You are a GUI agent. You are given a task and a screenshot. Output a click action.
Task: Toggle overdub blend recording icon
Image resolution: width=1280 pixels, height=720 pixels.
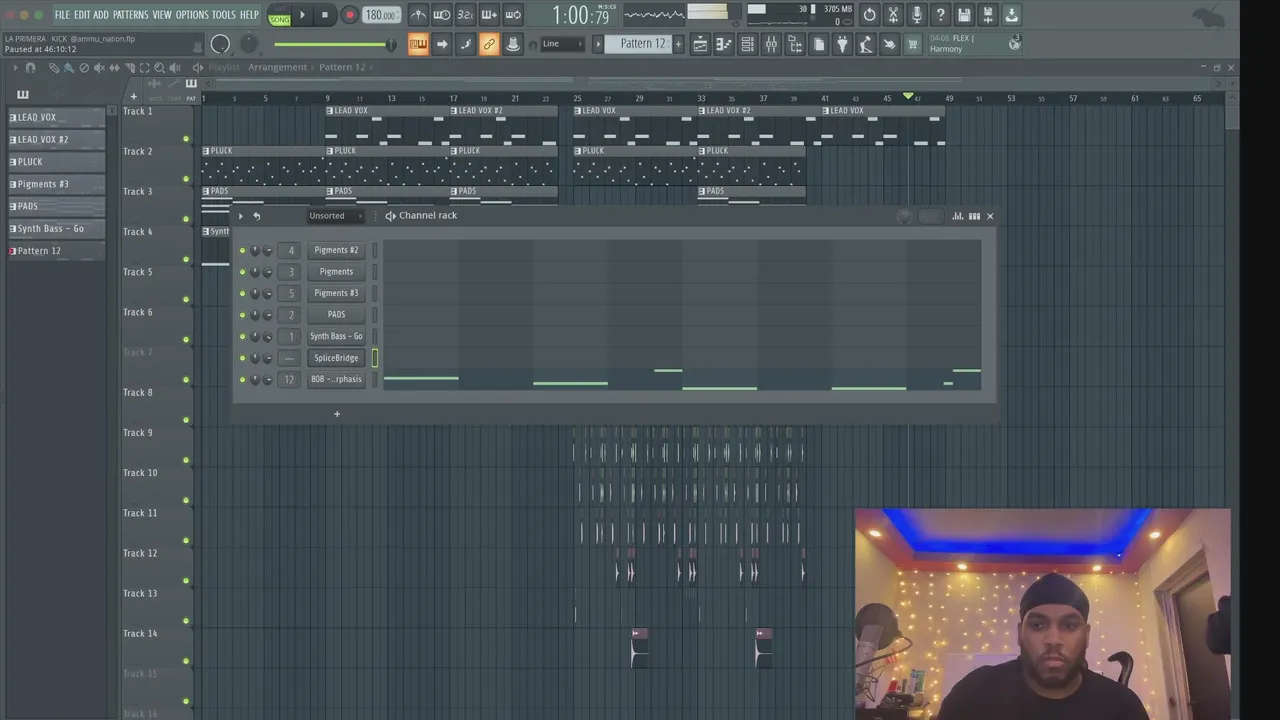pos(489,15)
